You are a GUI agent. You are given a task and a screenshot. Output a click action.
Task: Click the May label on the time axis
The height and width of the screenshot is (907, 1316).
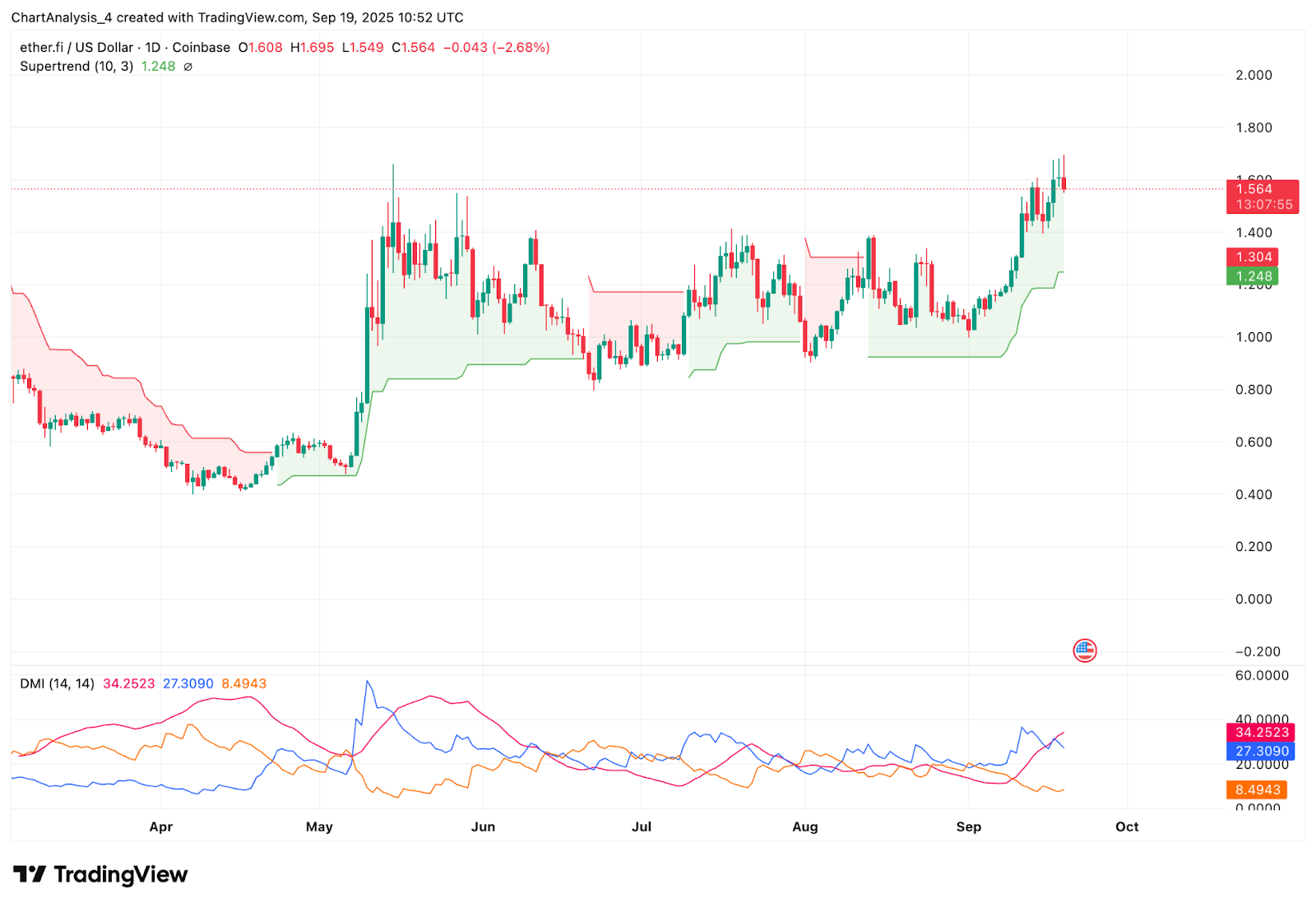click(319, 826)
